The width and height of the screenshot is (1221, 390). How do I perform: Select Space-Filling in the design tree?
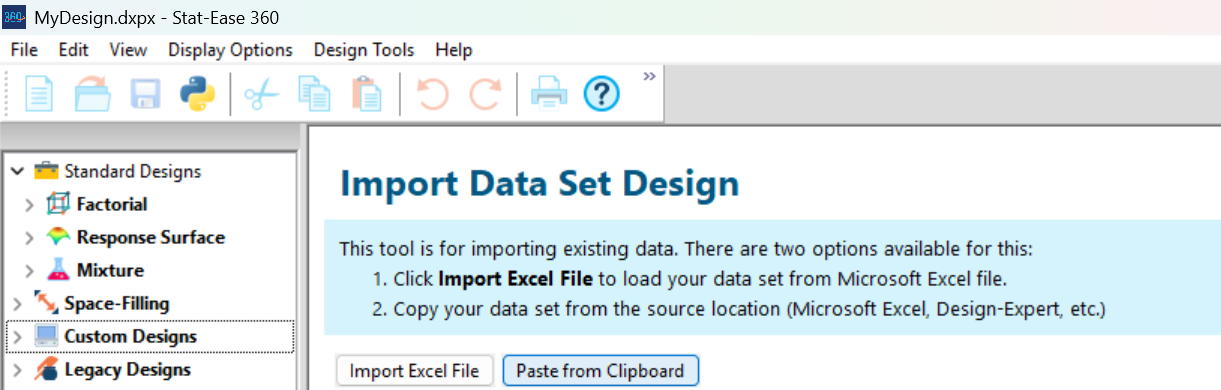[117, 303]
